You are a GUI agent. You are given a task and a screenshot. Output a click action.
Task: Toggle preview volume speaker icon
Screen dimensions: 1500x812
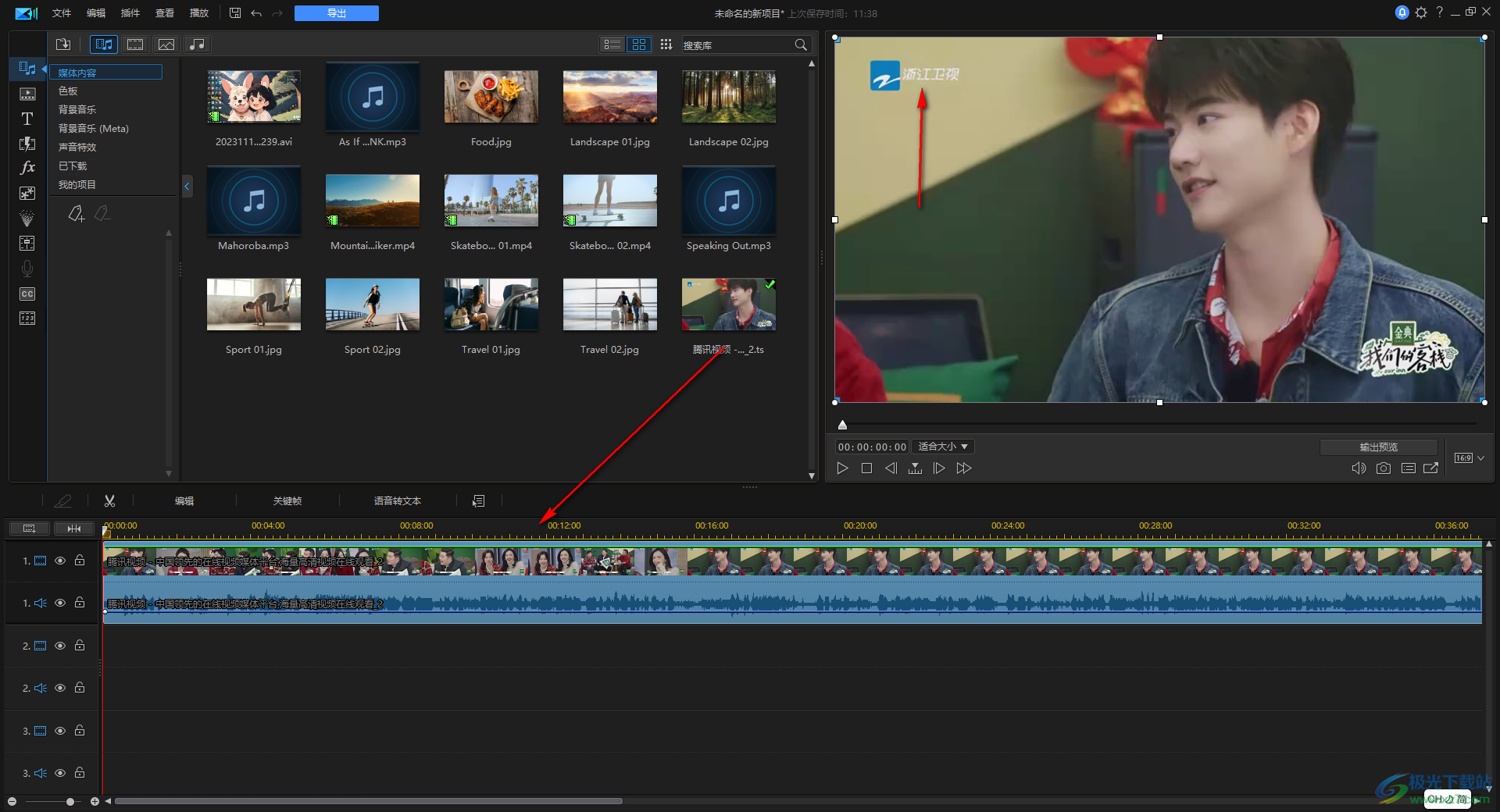[1359, 468]
